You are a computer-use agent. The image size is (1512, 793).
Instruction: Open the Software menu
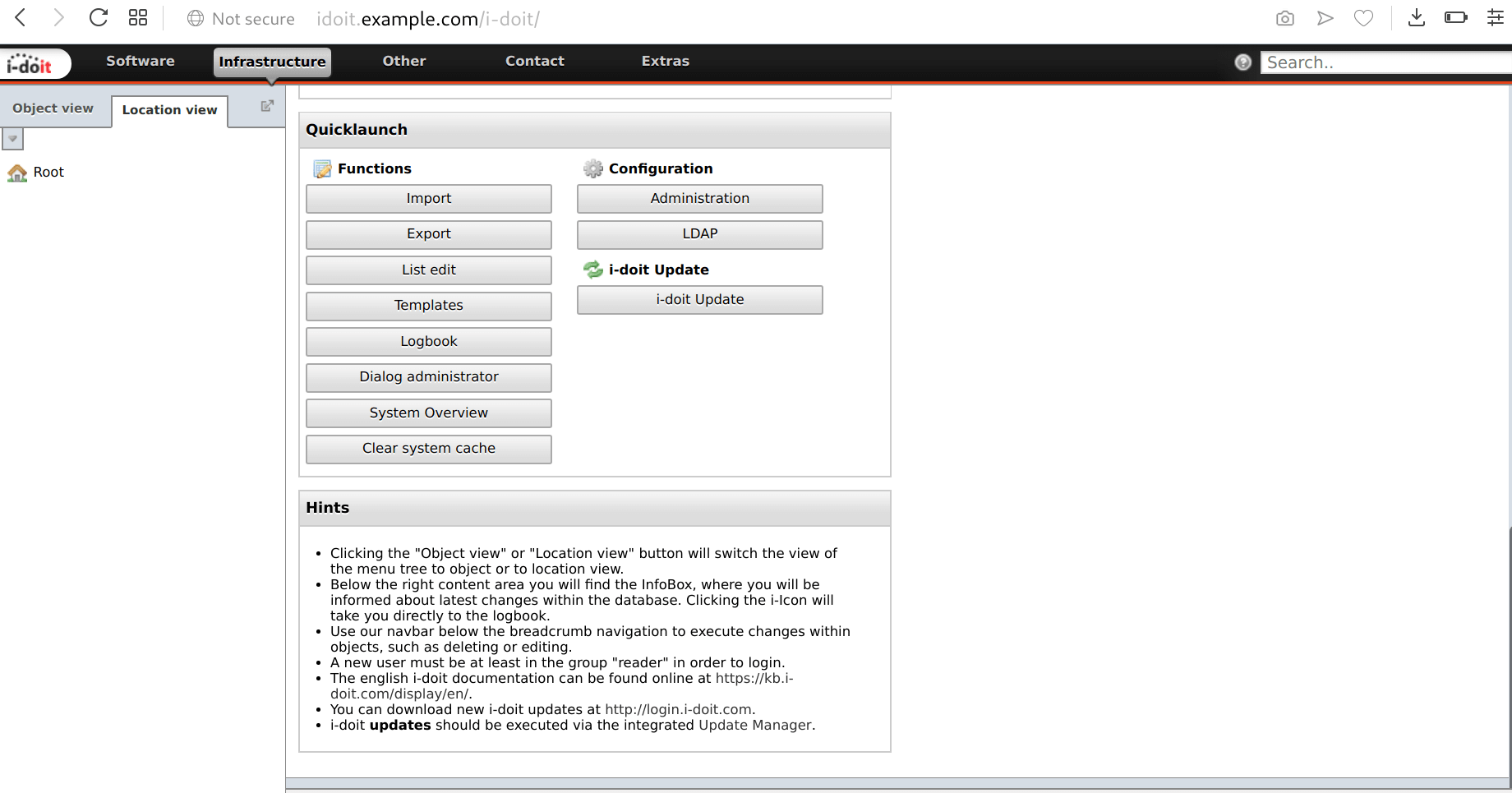[x=140, y=60]
